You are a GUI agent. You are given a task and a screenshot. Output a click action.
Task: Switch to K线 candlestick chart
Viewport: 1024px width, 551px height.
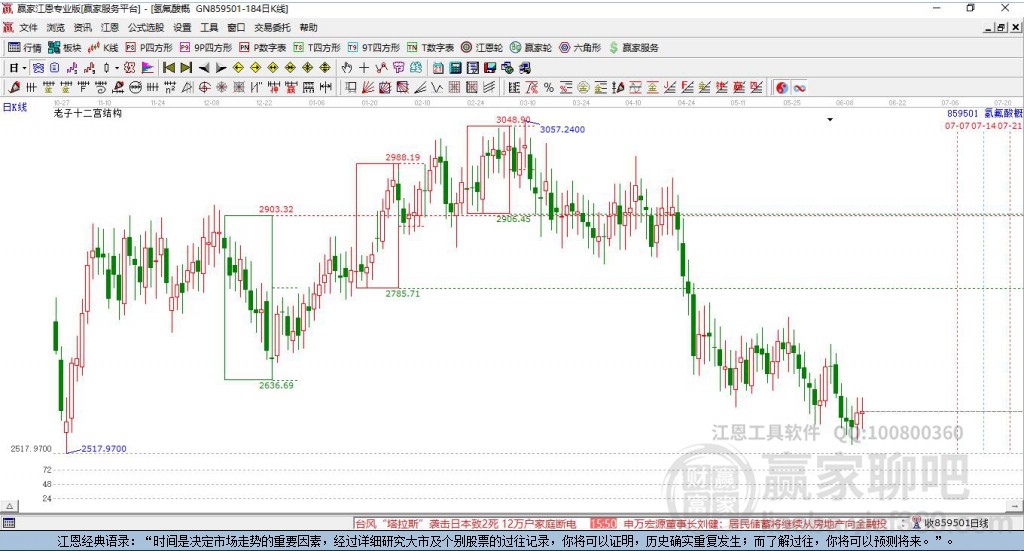pos(103,48)
